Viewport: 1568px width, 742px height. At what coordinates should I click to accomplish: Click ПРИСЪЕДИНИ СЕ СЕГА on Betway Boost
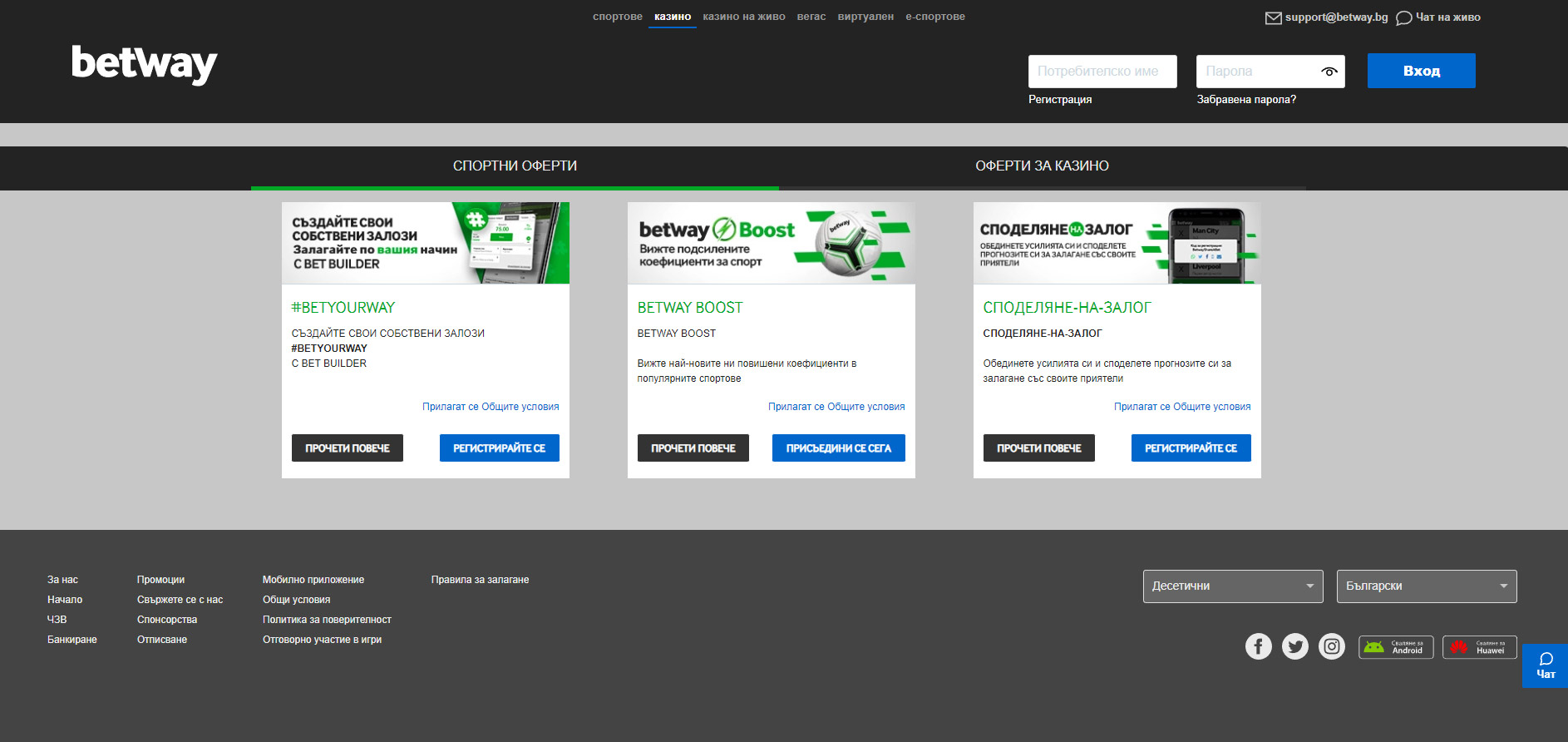[x=838, y=448]
